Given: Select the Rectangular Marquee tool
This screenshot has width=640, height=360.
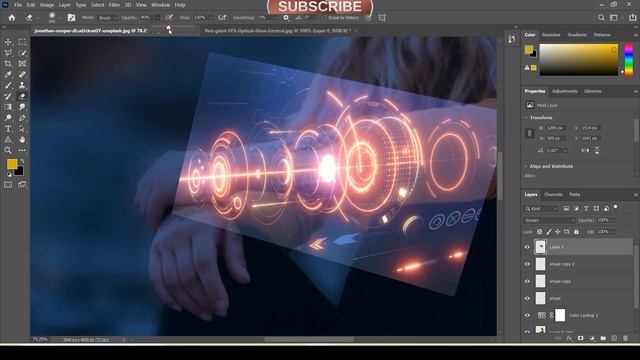Looking at the screenshot, I should point(22,42).
